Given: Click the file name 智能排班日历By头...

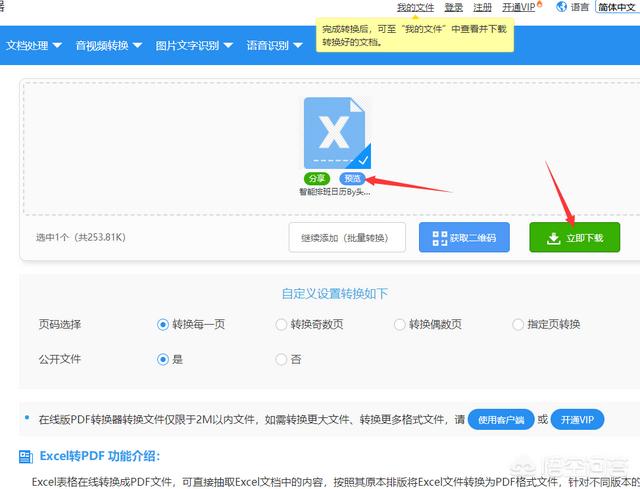Looking at the screenshot, I should 335,192.
